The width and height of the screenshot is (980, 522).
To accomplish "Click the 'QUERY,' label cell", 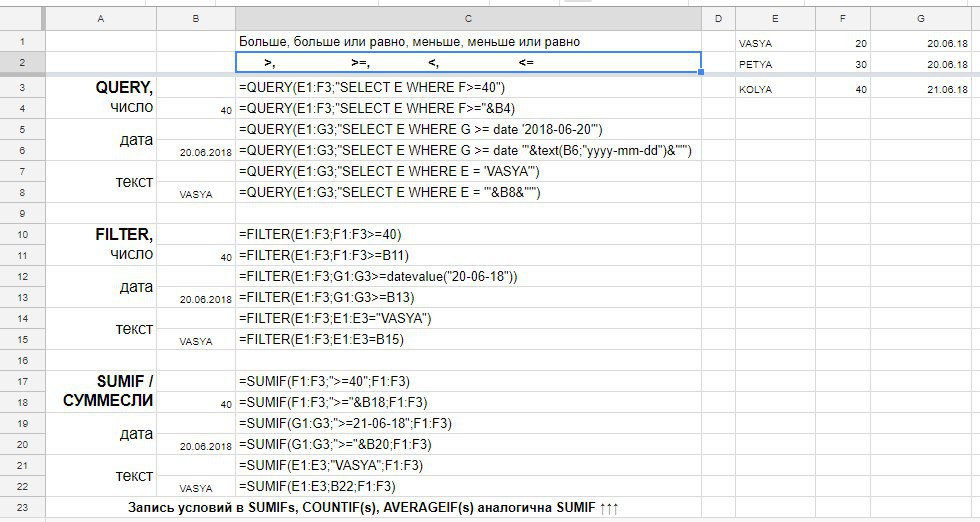I will [101, 88].
